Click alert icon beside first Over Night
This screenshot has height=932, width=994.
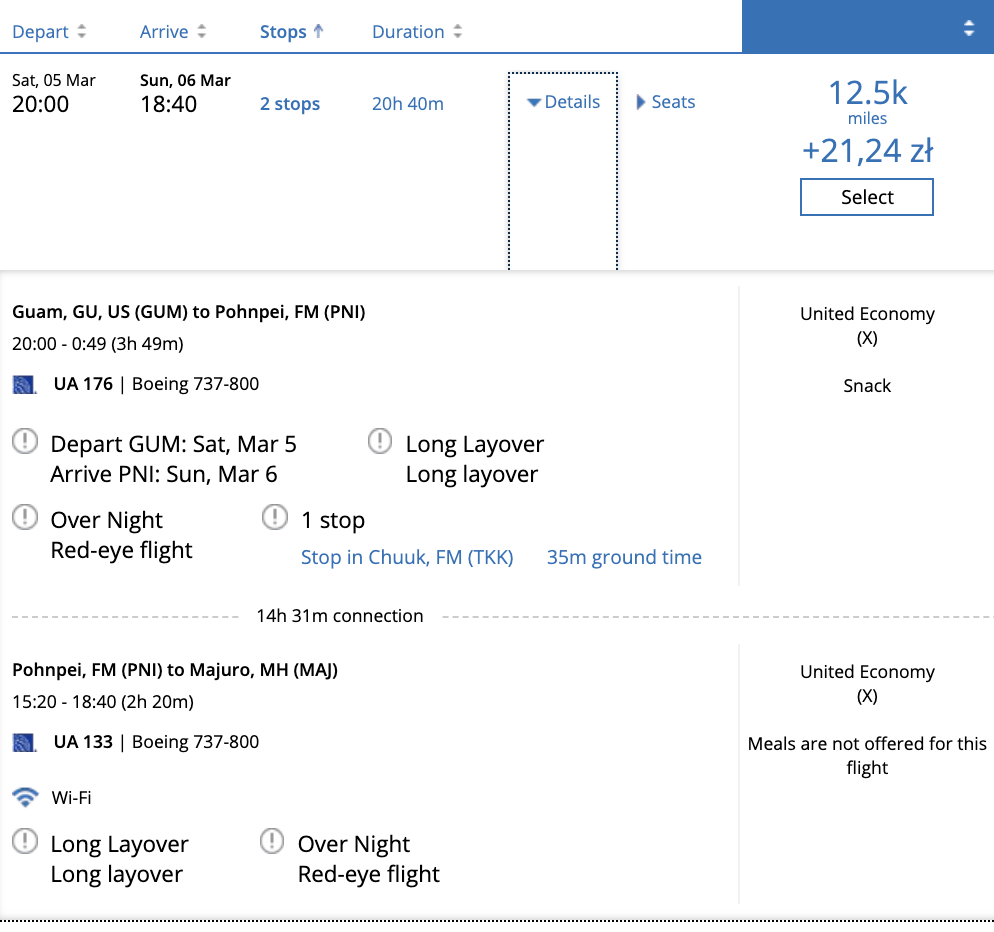(25, 517)
